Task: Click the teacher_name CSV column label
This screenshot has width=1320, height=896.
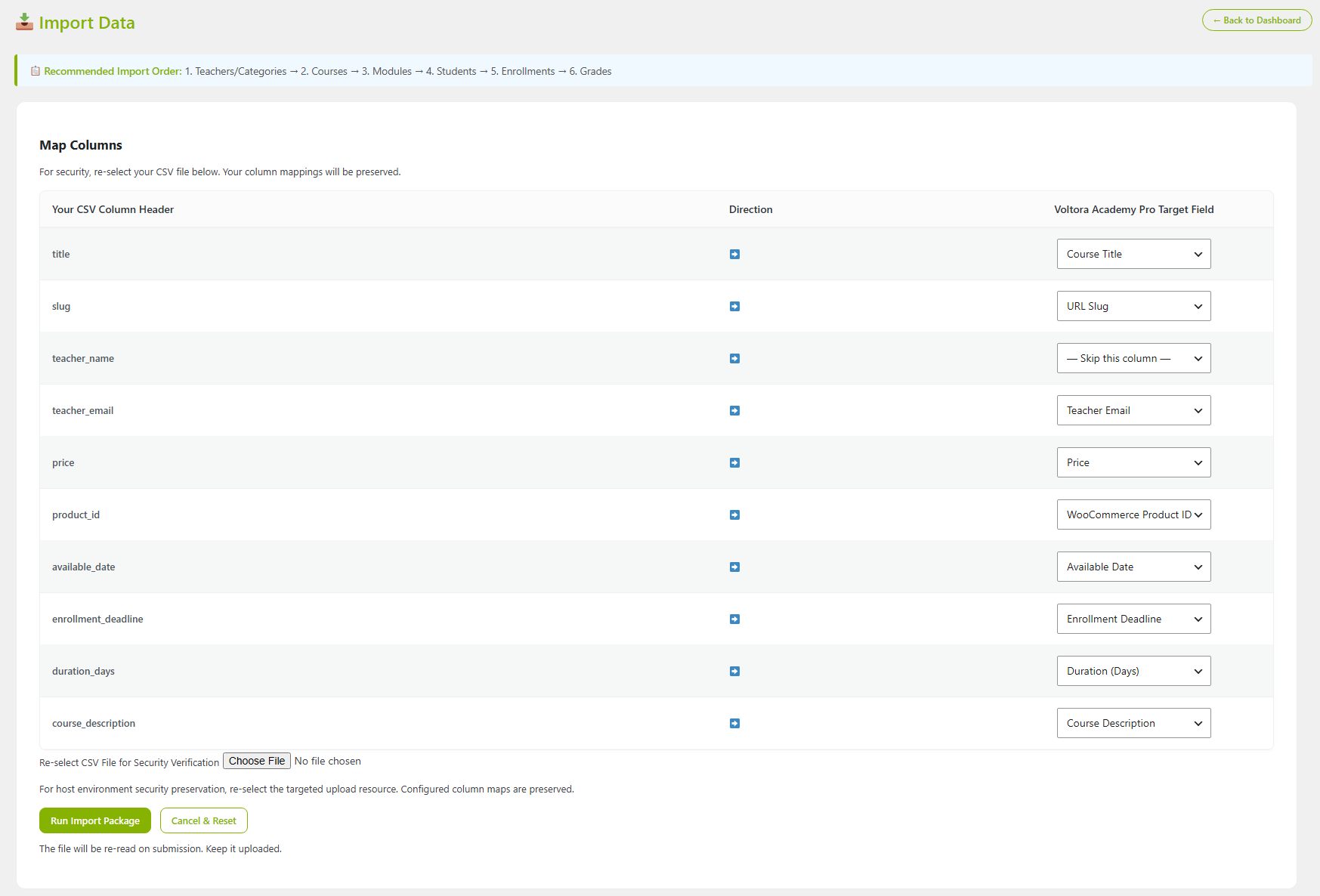Action: (x=83, y=358)
